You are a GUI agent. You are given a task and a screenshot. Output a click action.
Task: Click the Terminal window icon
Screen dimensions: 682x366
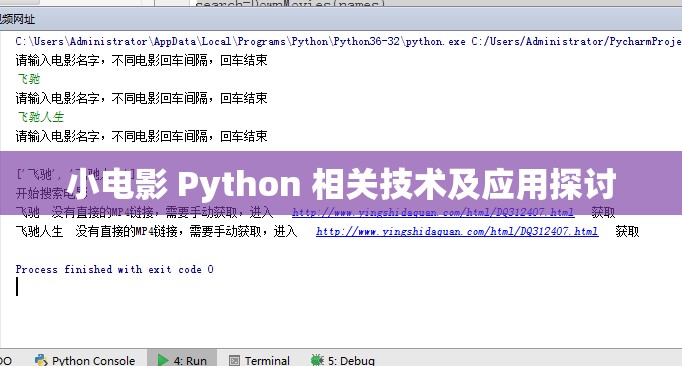pos(234,360)
